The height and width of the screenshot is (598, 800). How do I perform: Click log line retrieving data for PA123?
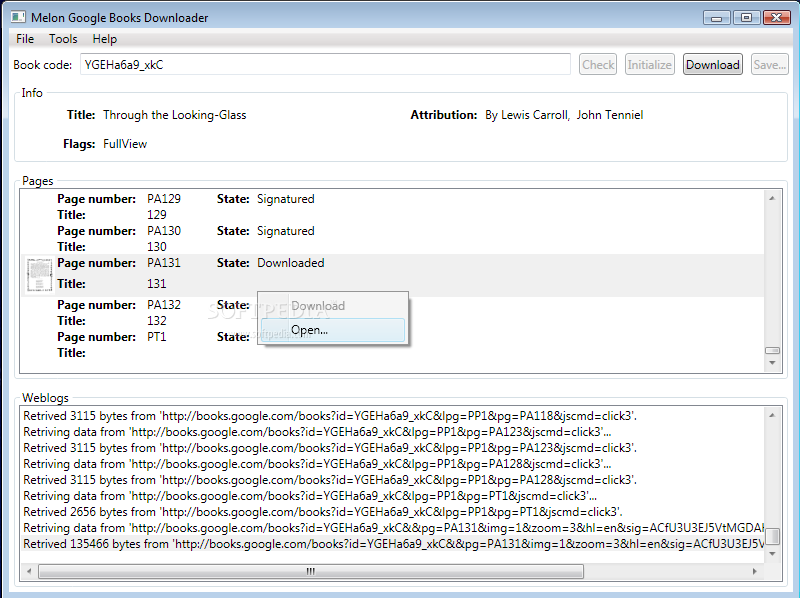point(317,432)
